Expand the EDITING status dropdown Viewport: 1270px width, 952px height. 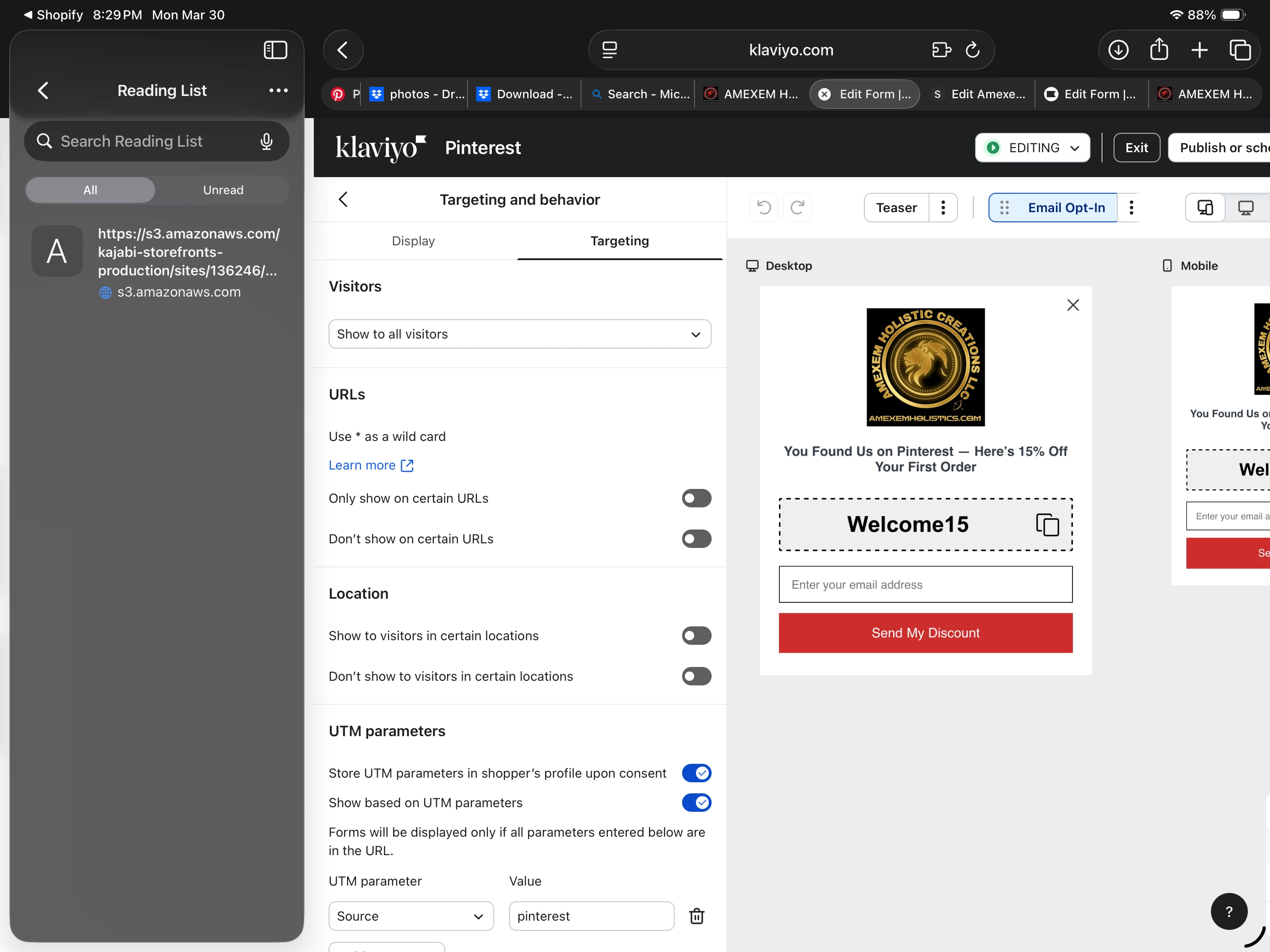point(1032,148)
